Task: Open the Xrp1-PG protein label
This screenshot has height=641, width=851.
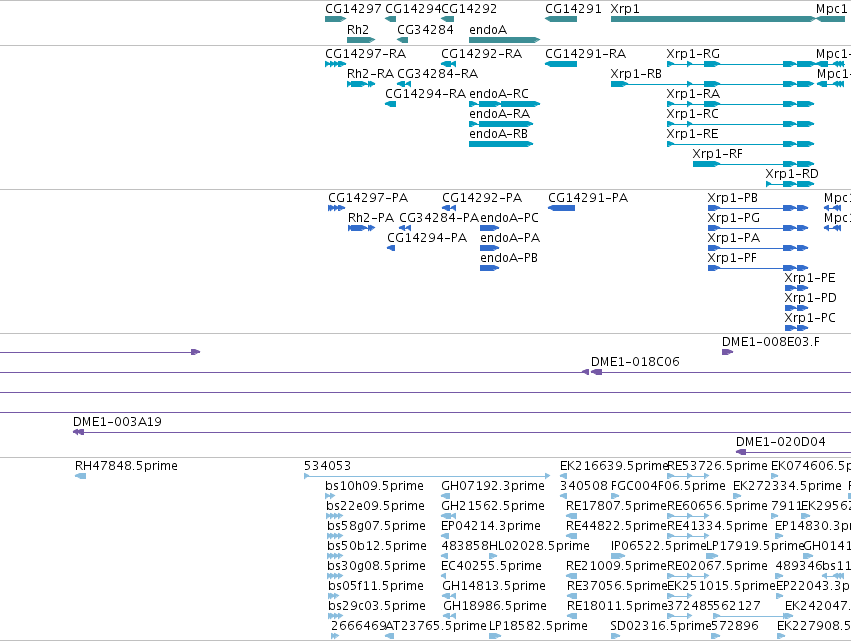Action: point(733,218)
